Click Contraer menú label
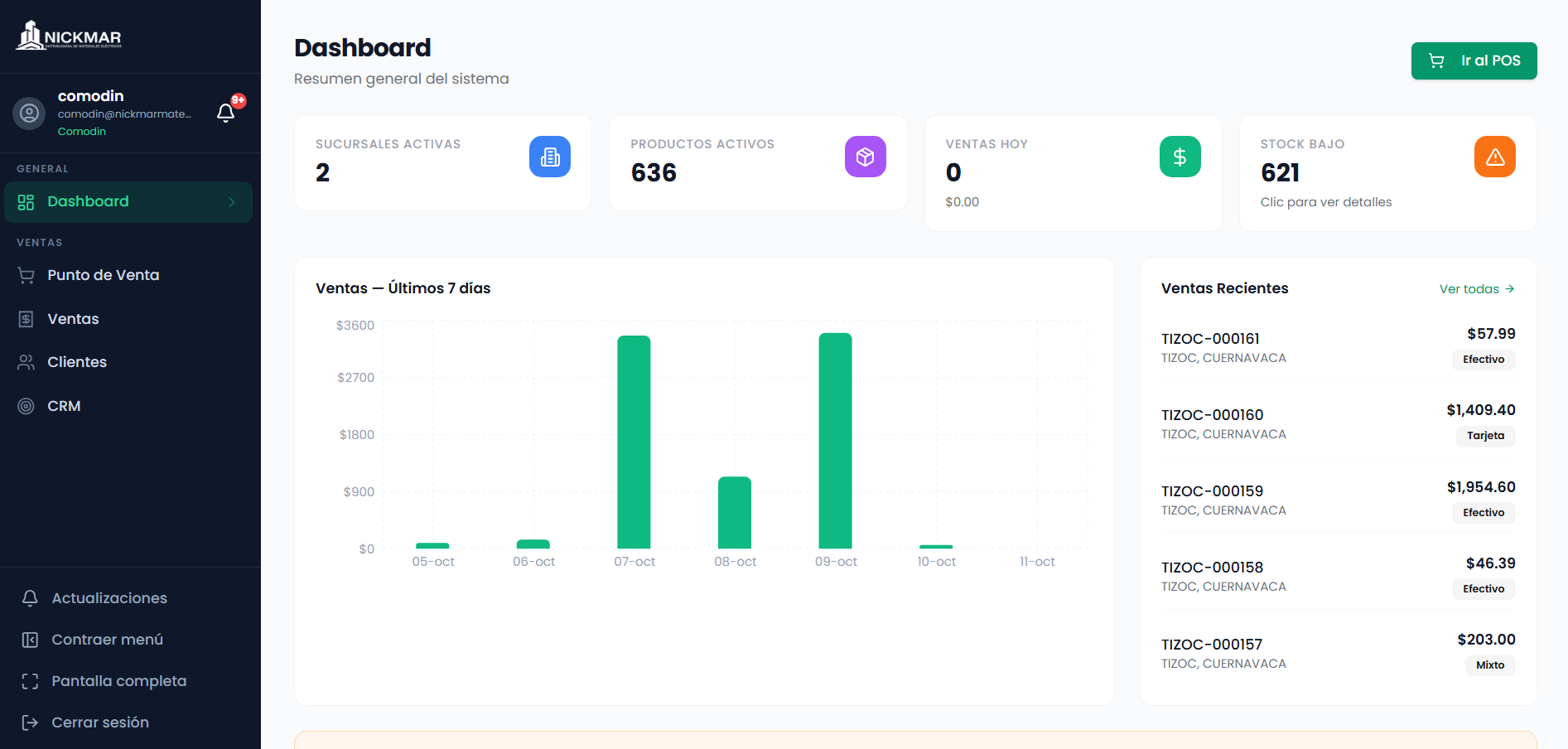 [x=108, y=640]
